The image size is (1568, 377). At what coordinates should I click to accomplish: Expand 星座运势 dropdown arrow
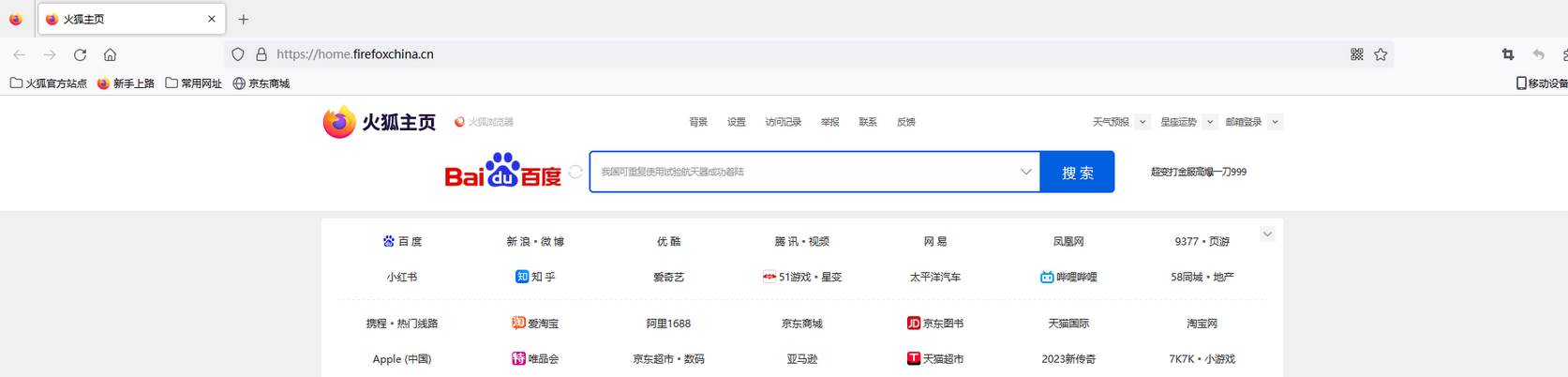(x=1210, y=122)
